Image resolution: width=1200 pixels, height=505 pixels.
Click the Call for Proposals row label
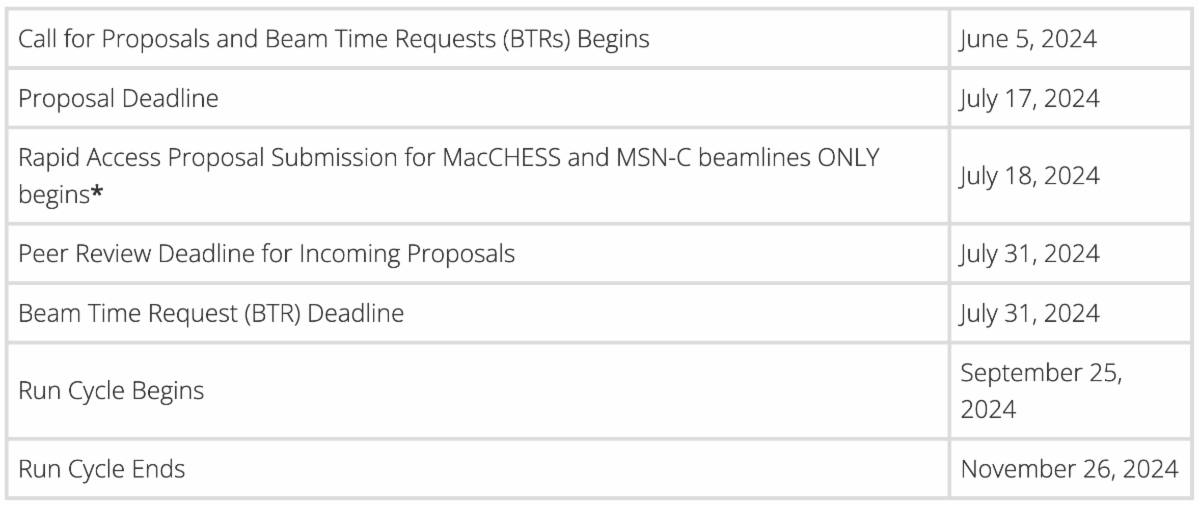coord(334,40)
